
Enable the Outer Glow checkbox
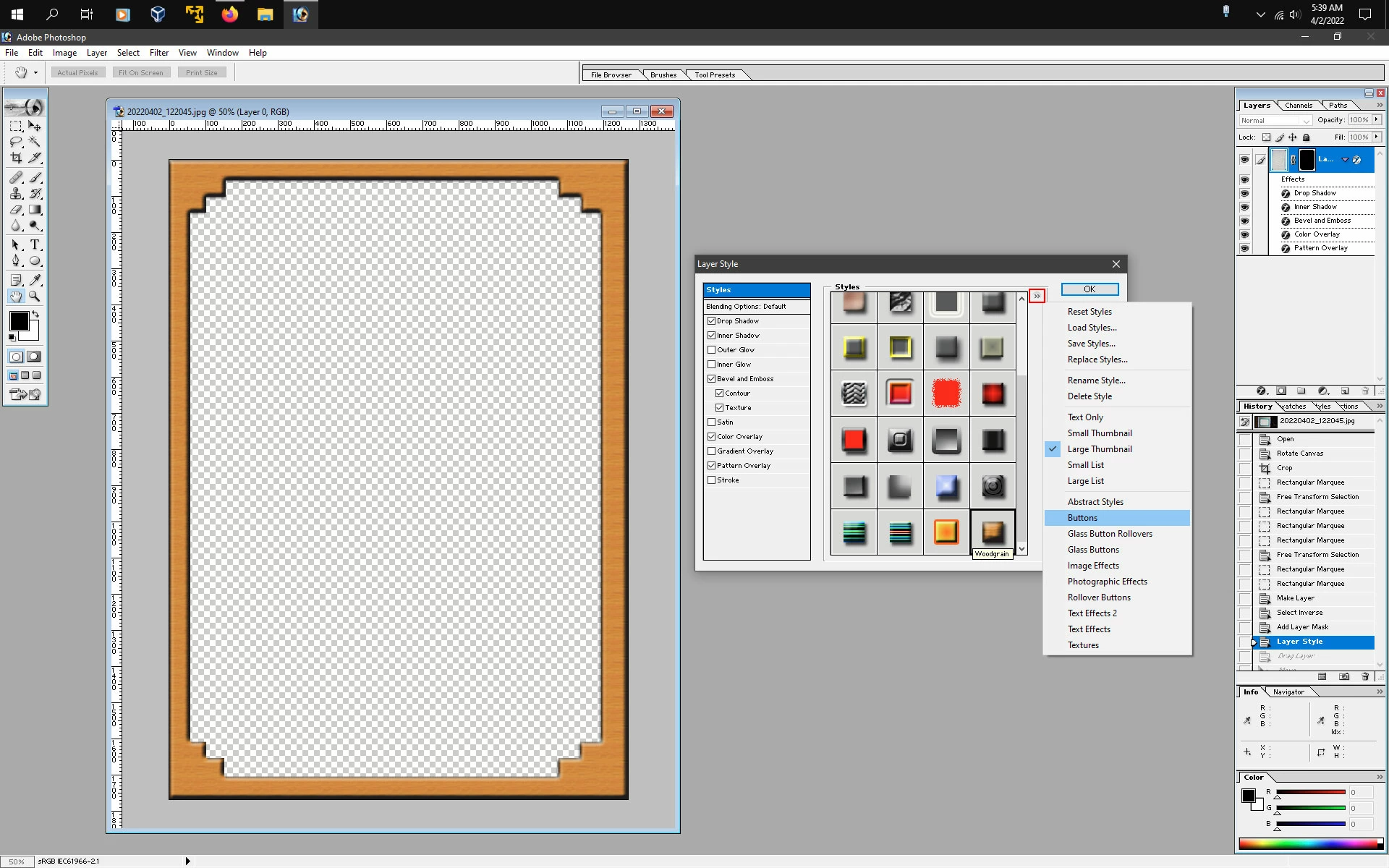tap(712, 350)
